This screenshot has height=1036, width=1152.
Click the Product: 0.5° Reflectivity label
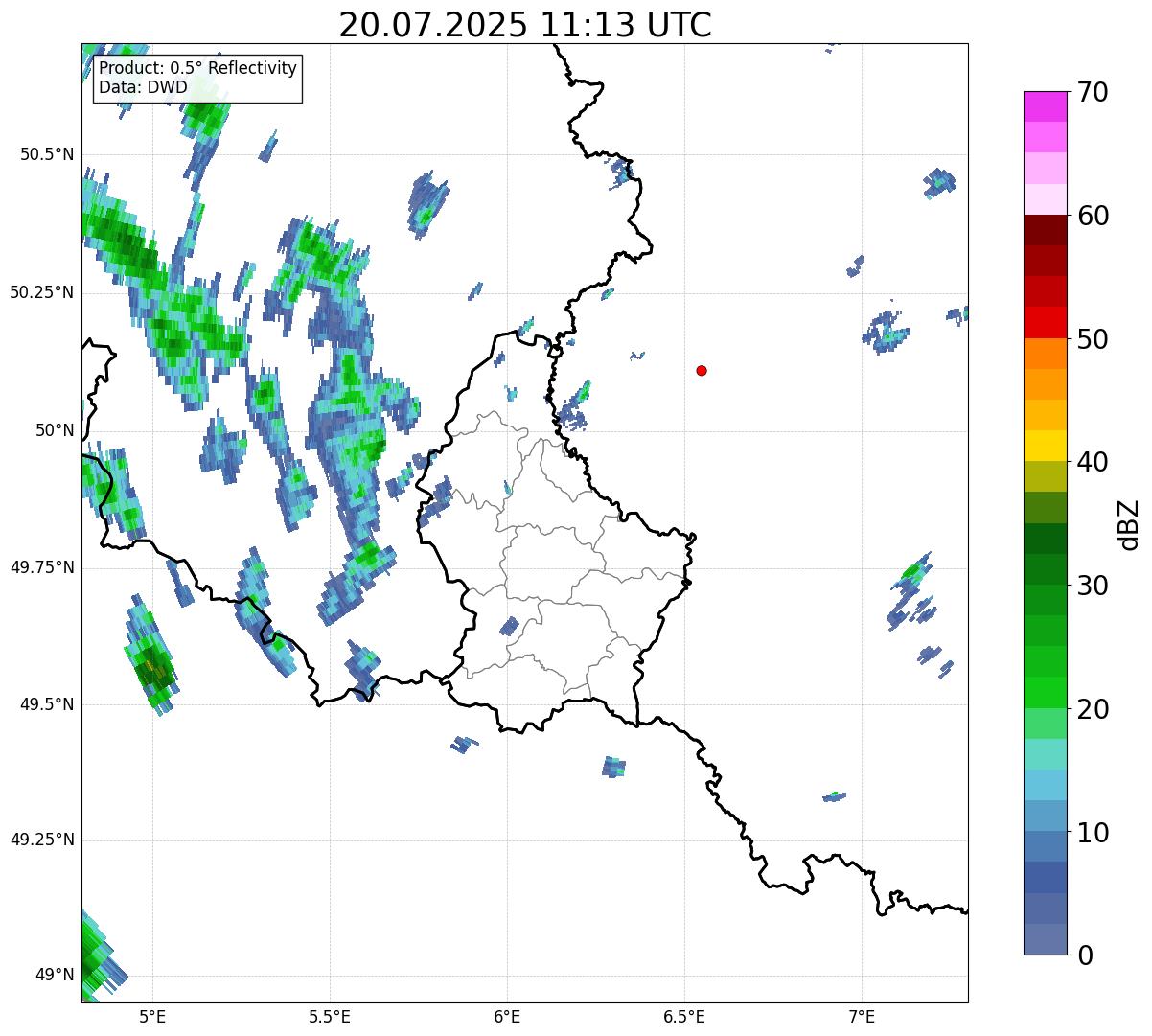(197, 69)
